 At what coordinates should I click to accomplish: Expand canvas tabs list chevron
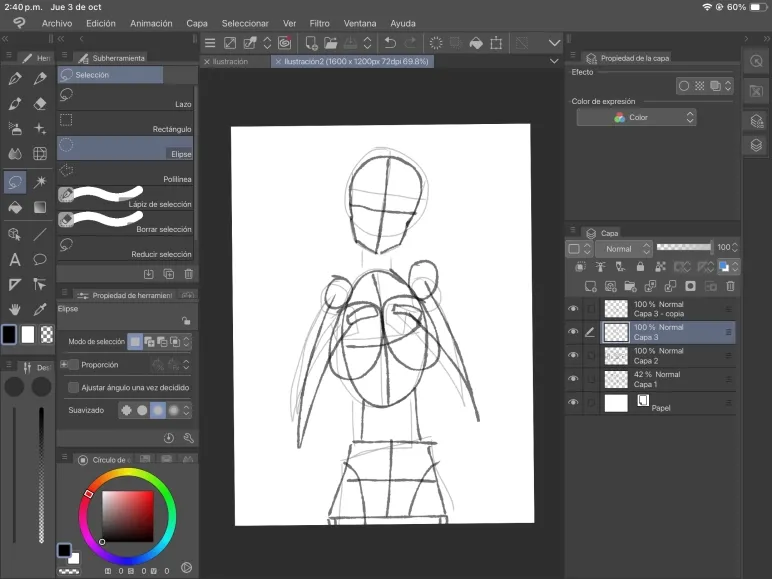[x=554, y=62]
